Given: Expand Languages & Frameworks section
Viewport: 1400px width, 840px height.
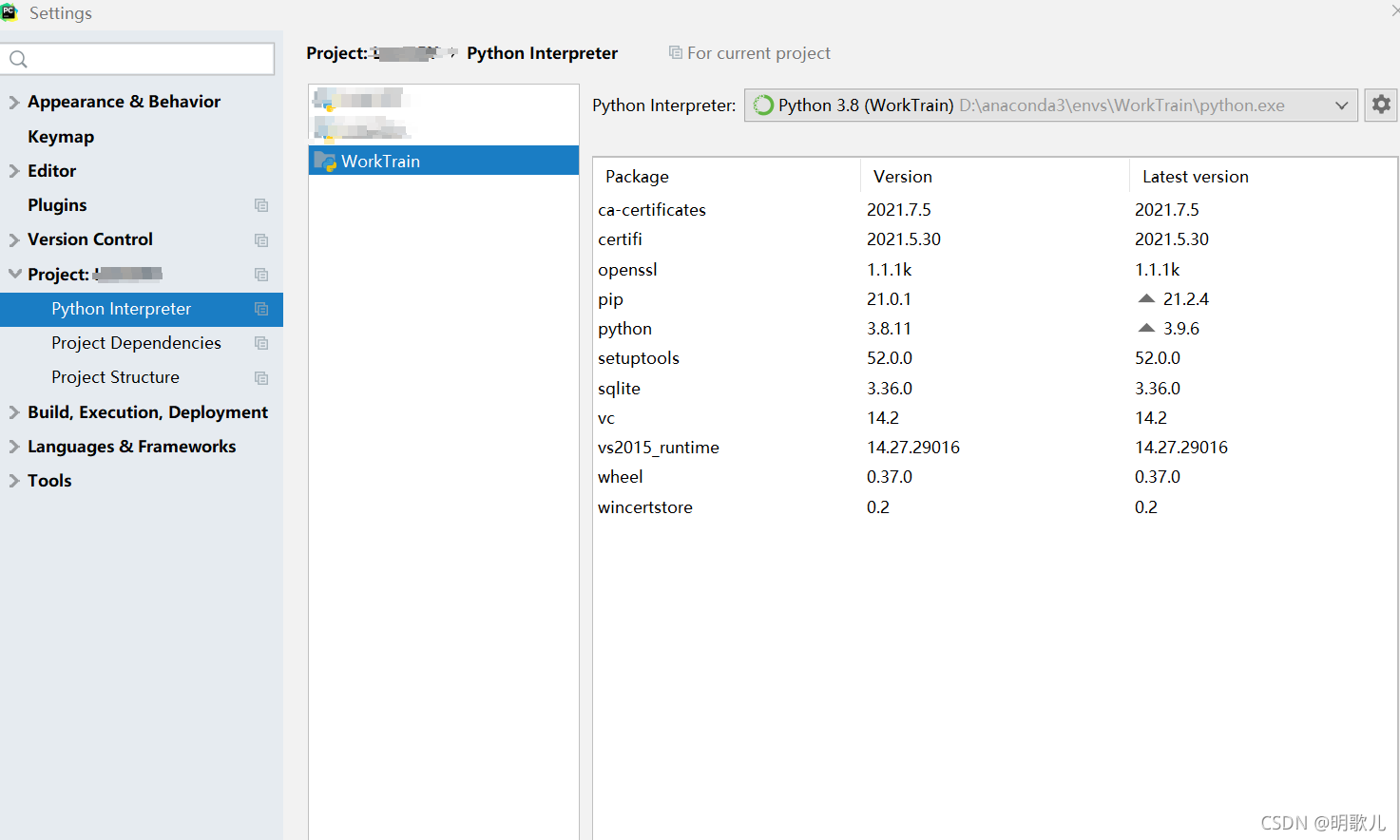Looking at the screenshot, I should click(x=14, y=447).
